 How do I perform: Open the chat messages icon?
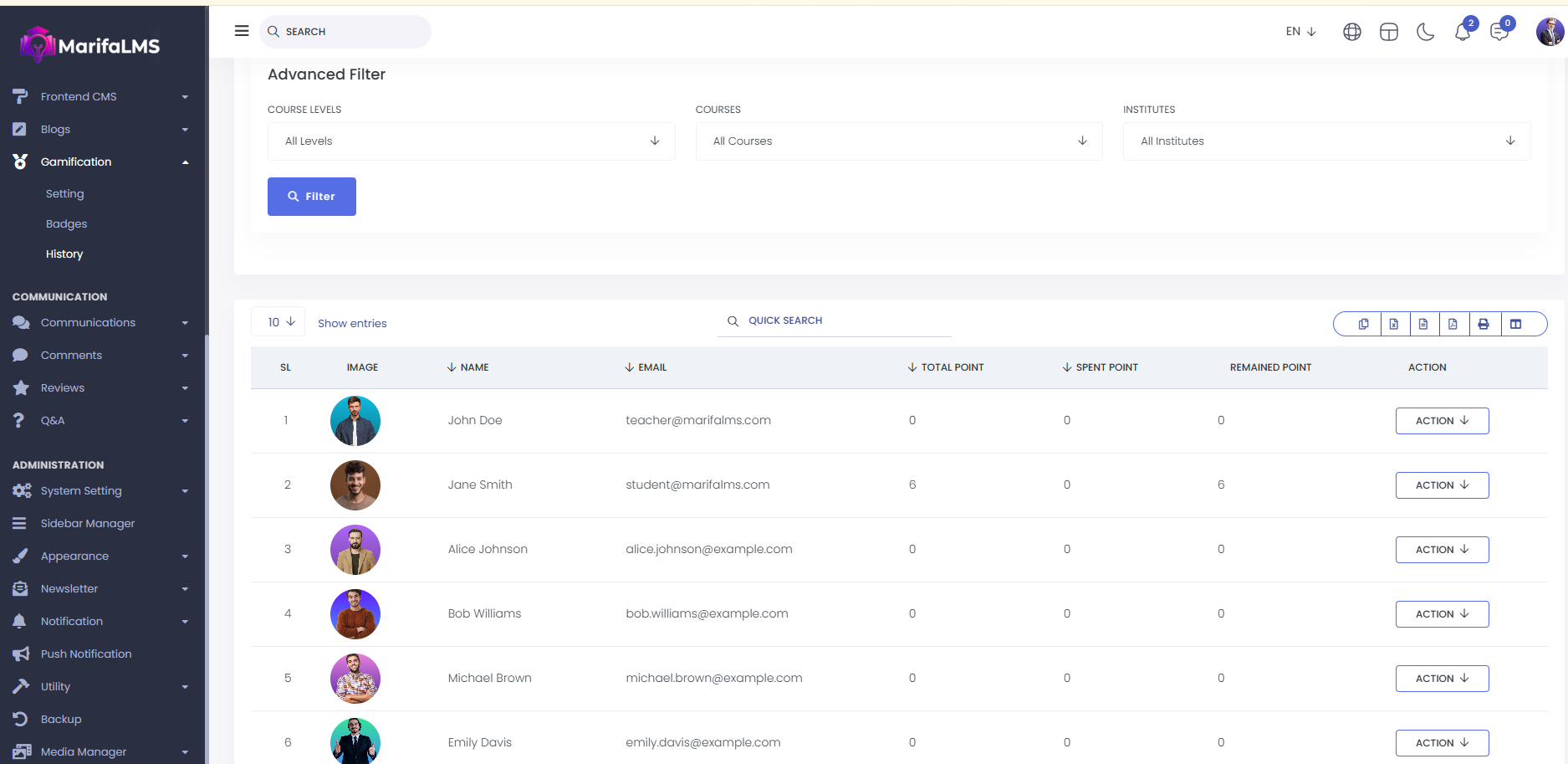(1499, 32)
